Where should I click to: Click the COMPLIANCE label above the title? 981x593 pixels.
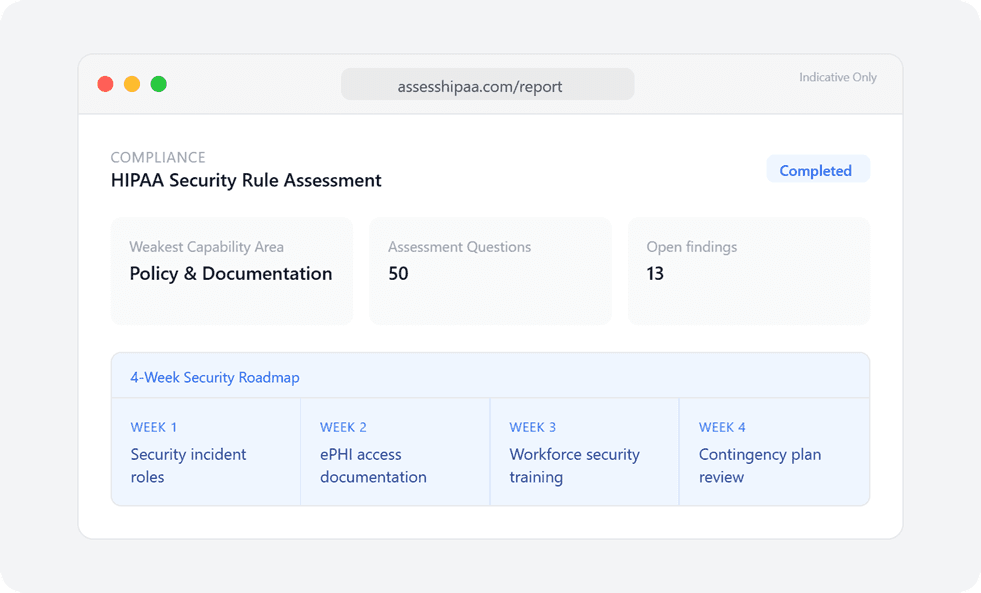coord(158,157)
